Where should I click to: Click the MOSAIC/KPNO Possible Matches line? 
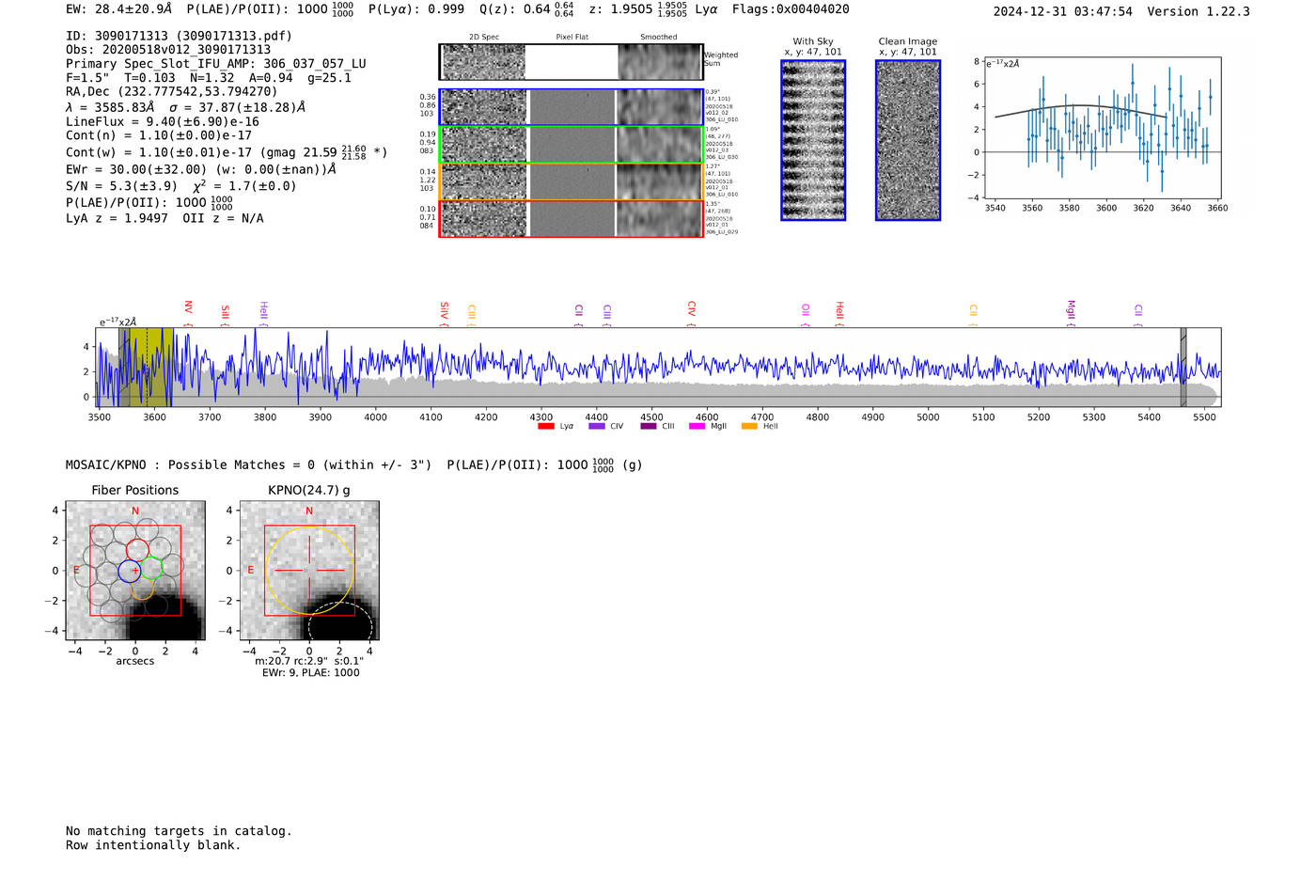tap(354, 465)
